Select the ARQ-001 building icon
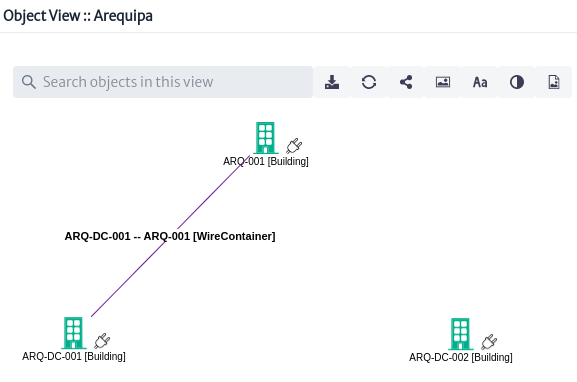This screenshot has height=382, width=577. (265, 138)
